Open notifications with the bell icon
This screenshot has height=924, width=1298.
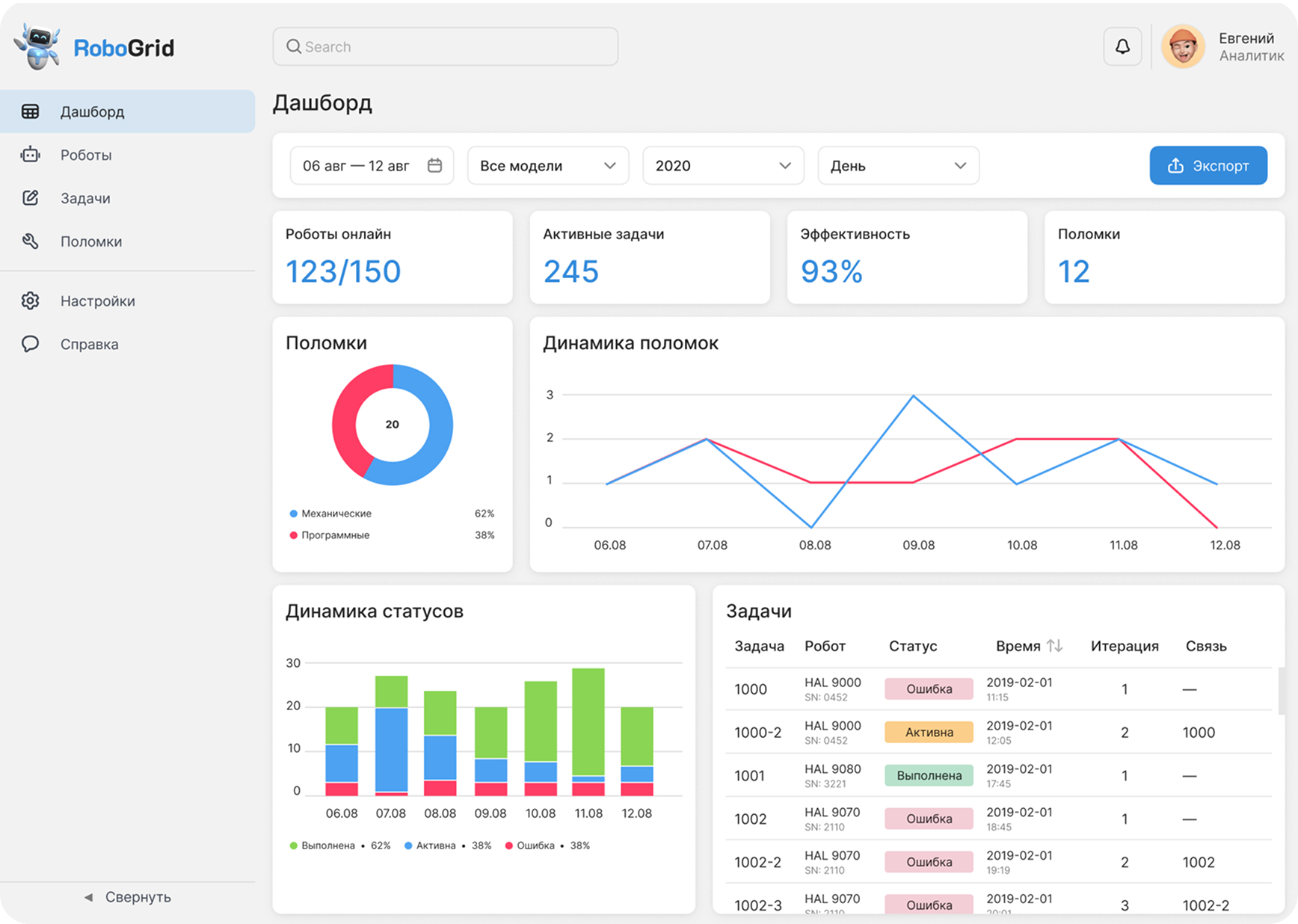point(1122,46)
